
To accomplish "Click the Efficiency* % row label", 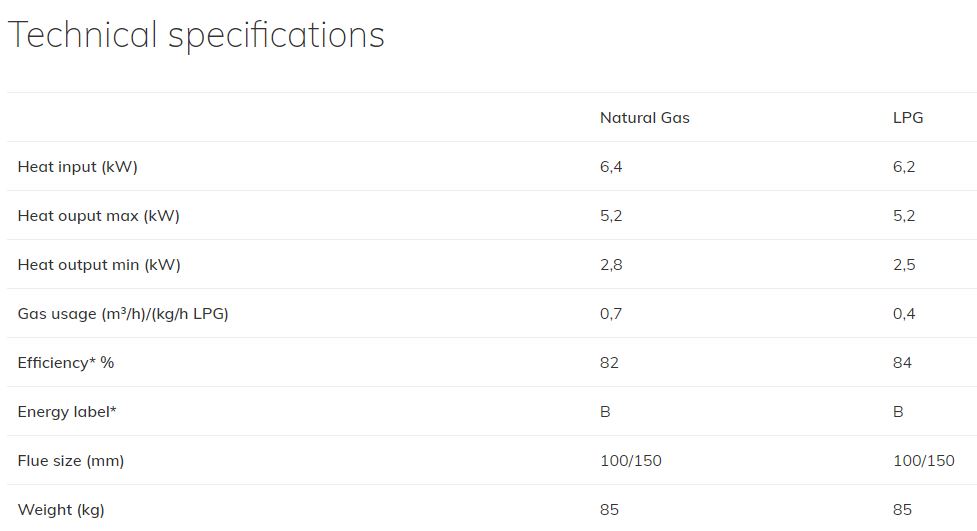I will [x=65, y=363].
